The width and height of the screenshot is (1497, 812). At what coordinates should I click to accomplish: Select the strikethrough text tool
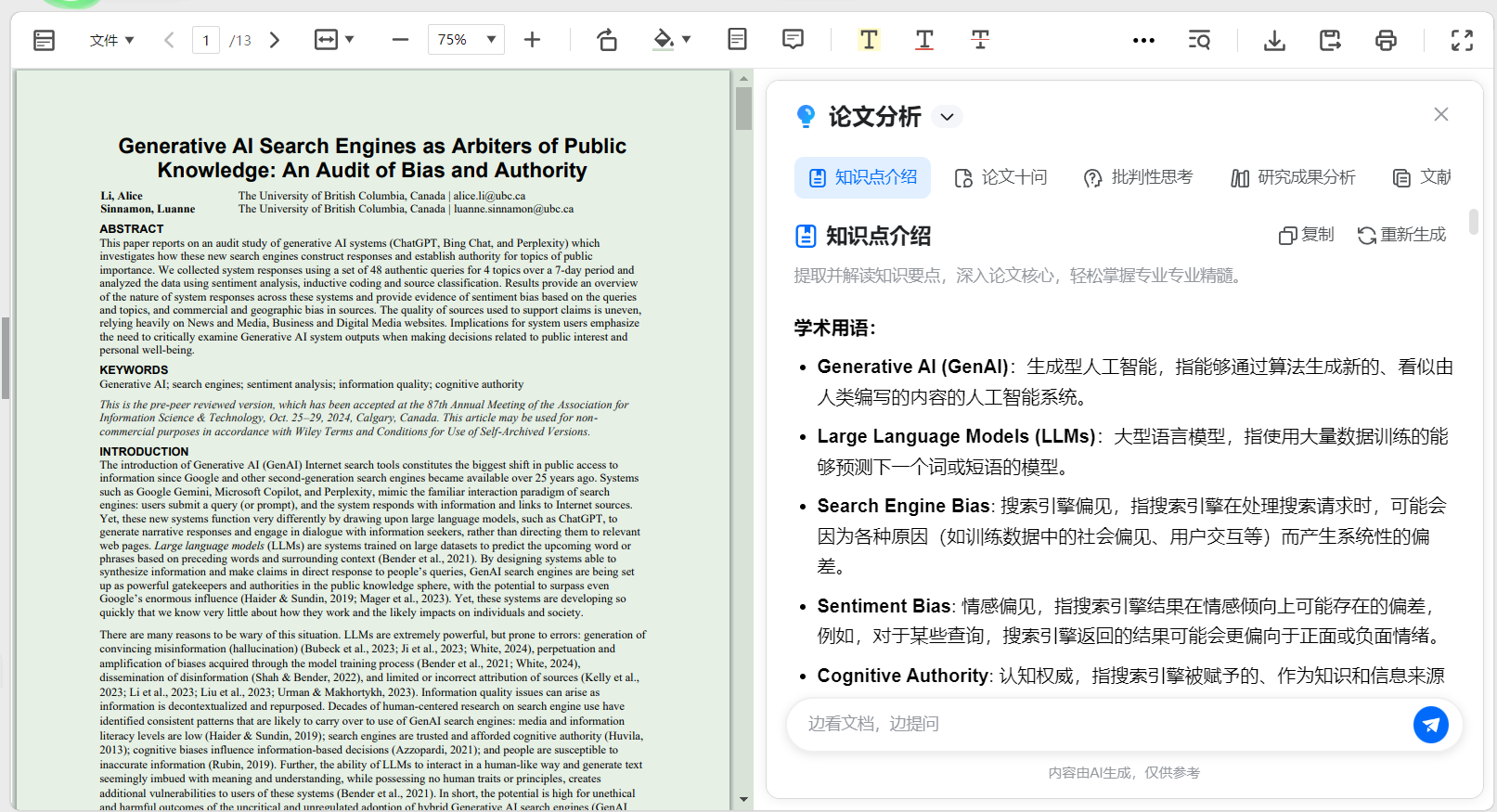pyautogui.click(x=980, y=39)
